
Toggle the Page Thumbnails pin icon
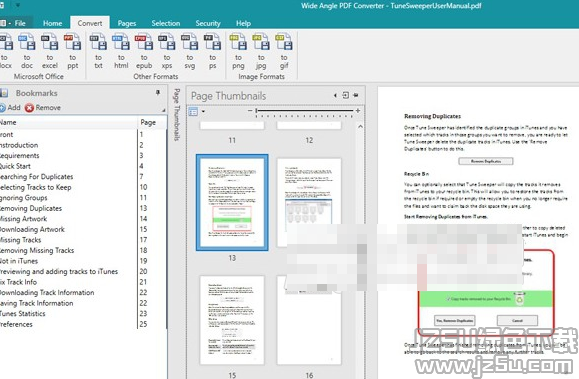coord(356,95)
